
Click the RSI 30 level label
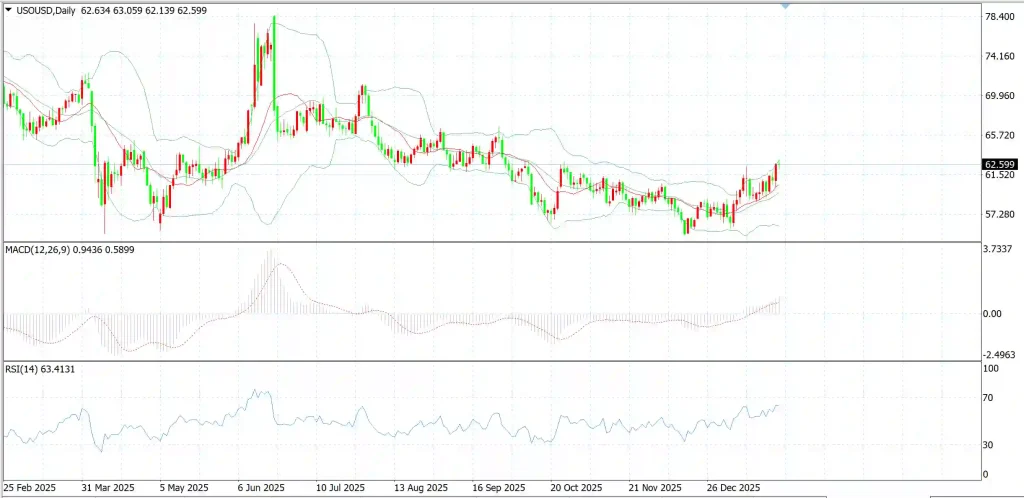point(989,445)
